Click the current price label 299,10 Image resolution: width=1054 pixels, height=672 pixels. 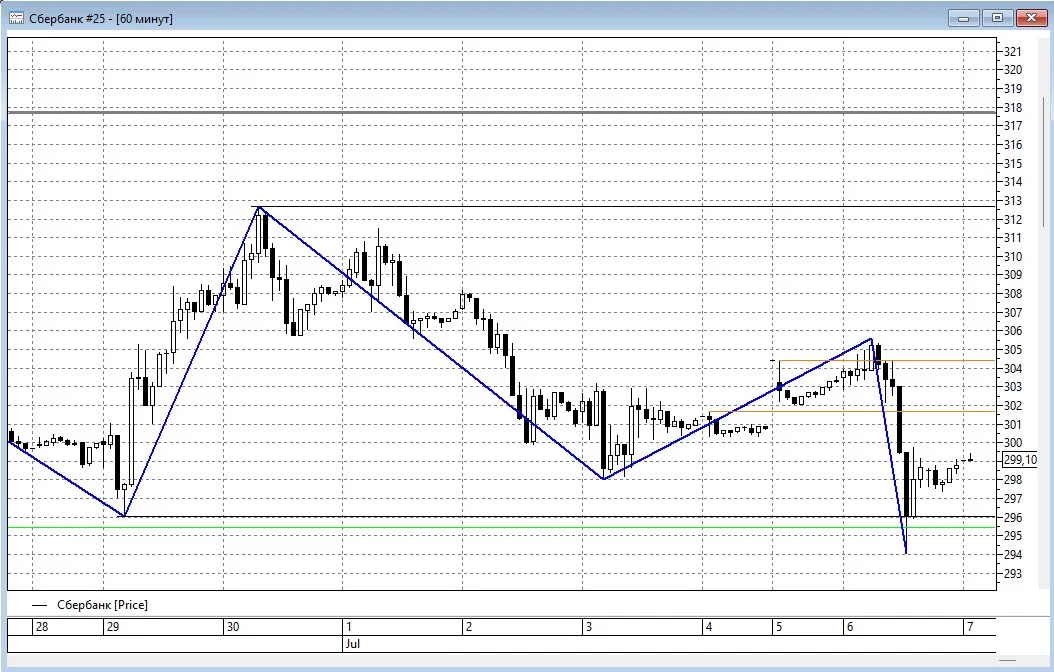[1020, 460]
